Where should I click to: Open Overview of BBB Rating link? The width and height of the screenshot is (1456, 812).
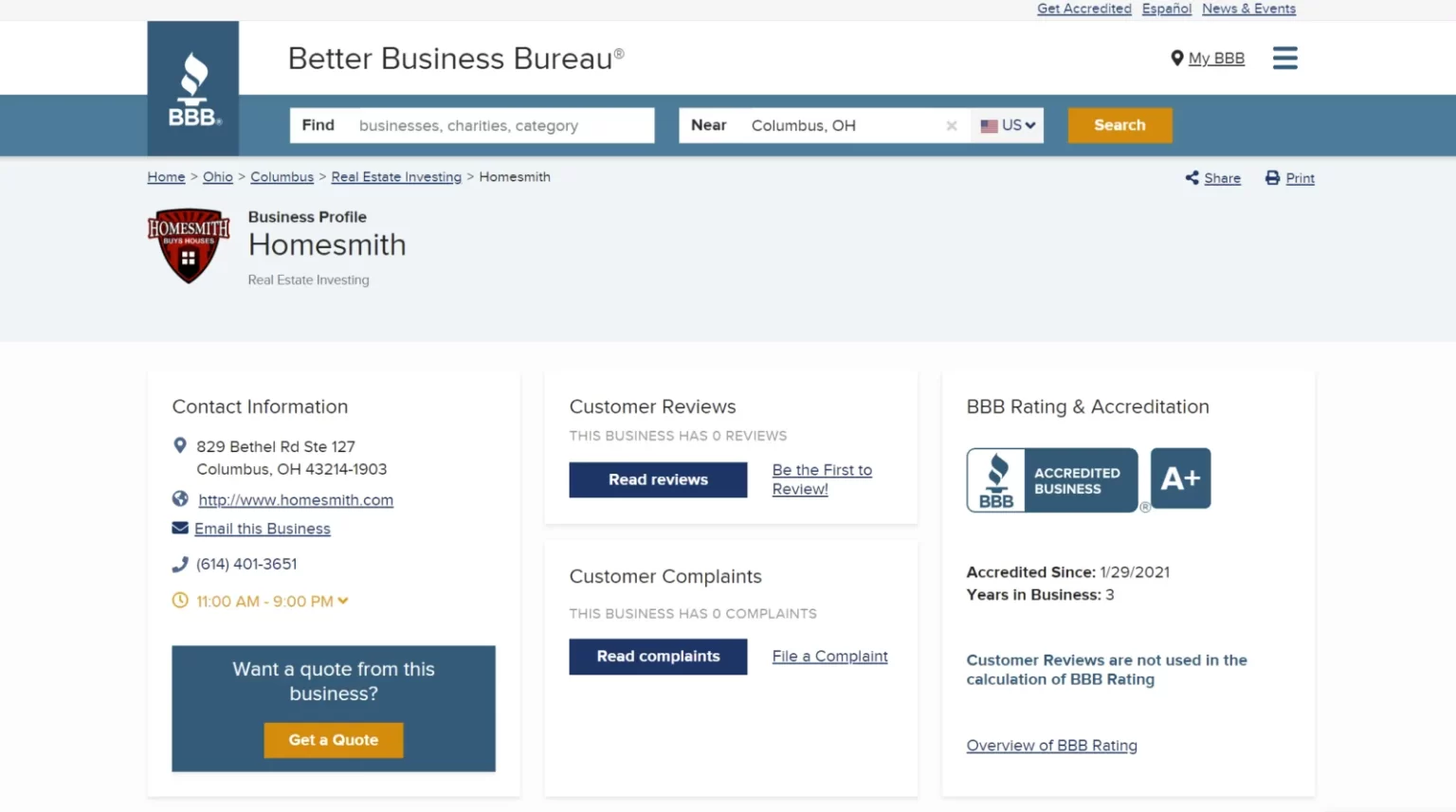pos(1051,746)
